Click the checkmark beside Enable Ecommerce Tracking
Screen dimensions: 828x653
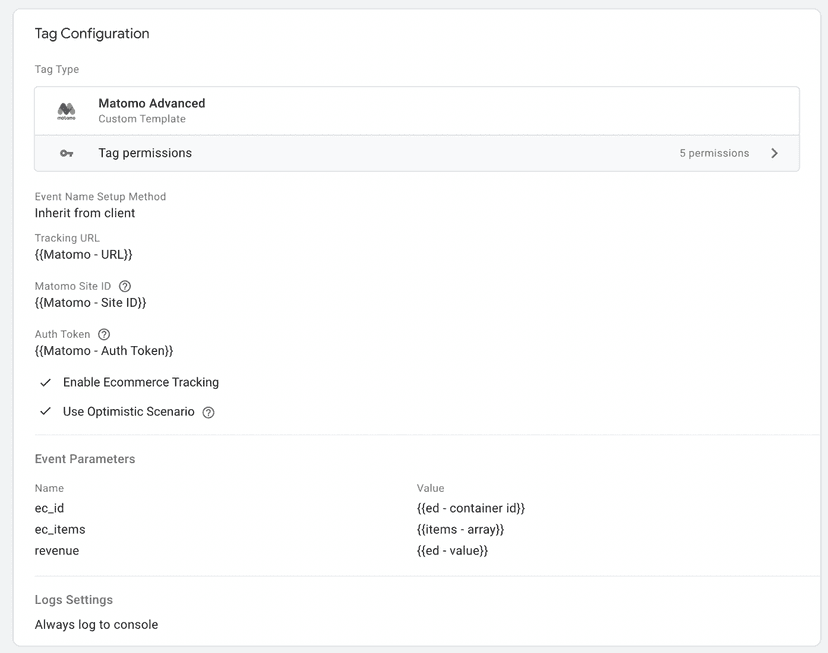click(46, 382)
